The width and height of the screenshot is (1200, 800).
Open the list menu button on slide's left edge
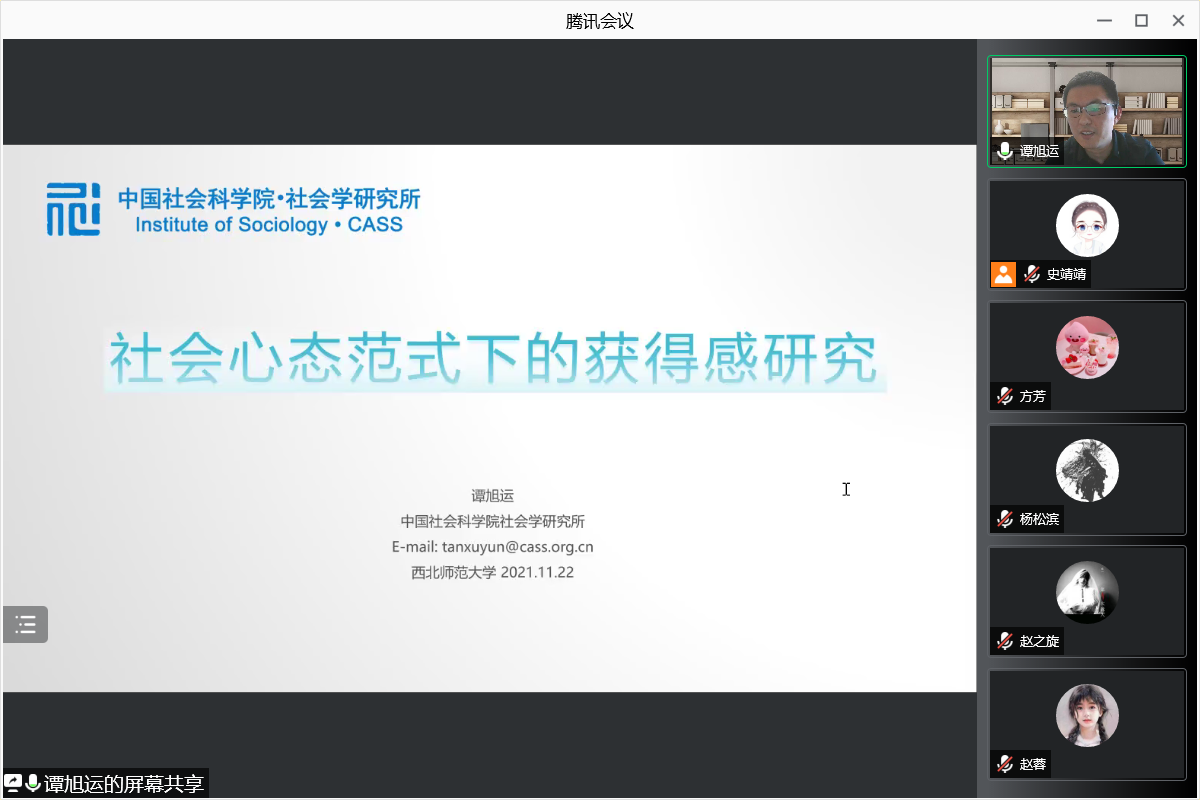[25, 625]
